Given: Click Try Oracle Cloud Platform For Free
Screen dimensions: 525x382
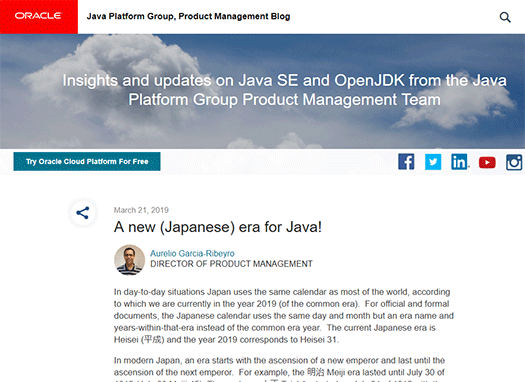Looking at the screenshot, I should [x=87, y=161].
